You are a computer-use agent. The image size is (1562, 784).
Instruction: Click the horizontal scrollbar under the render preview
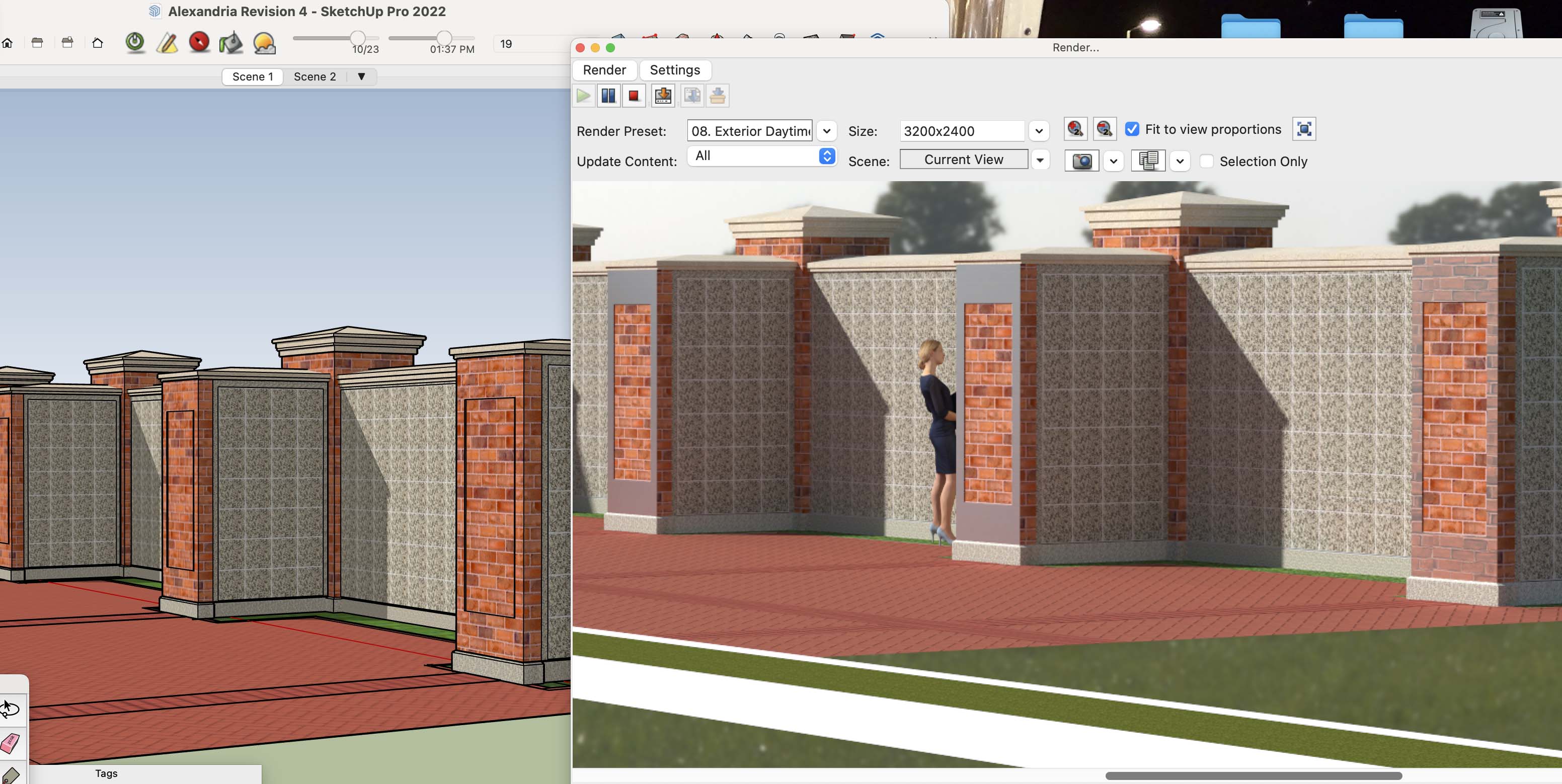(x=1254, y=775)
